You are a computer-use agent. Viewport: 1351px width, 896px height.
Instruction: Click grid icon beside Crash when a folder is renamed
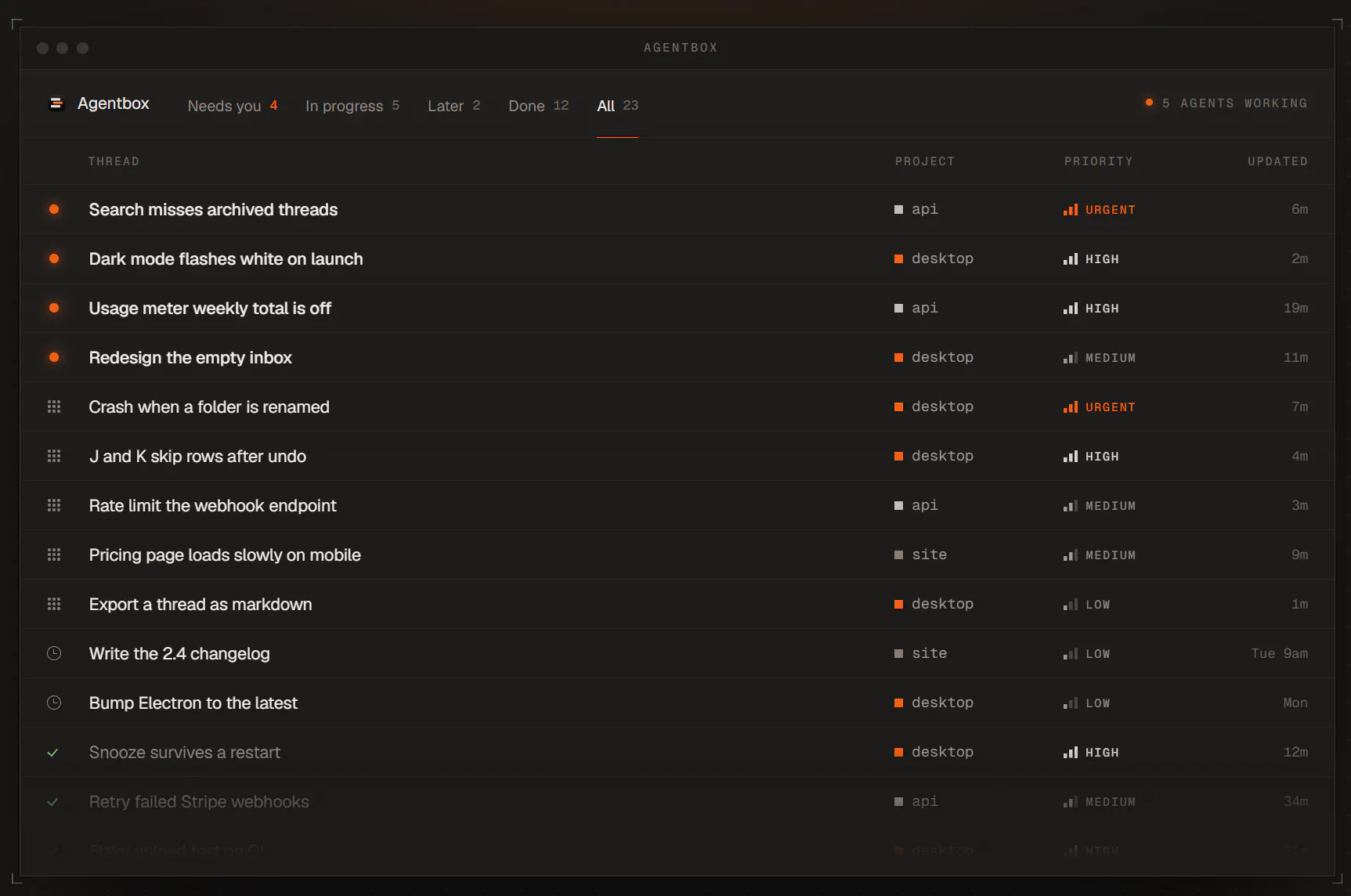click(54, 406)
